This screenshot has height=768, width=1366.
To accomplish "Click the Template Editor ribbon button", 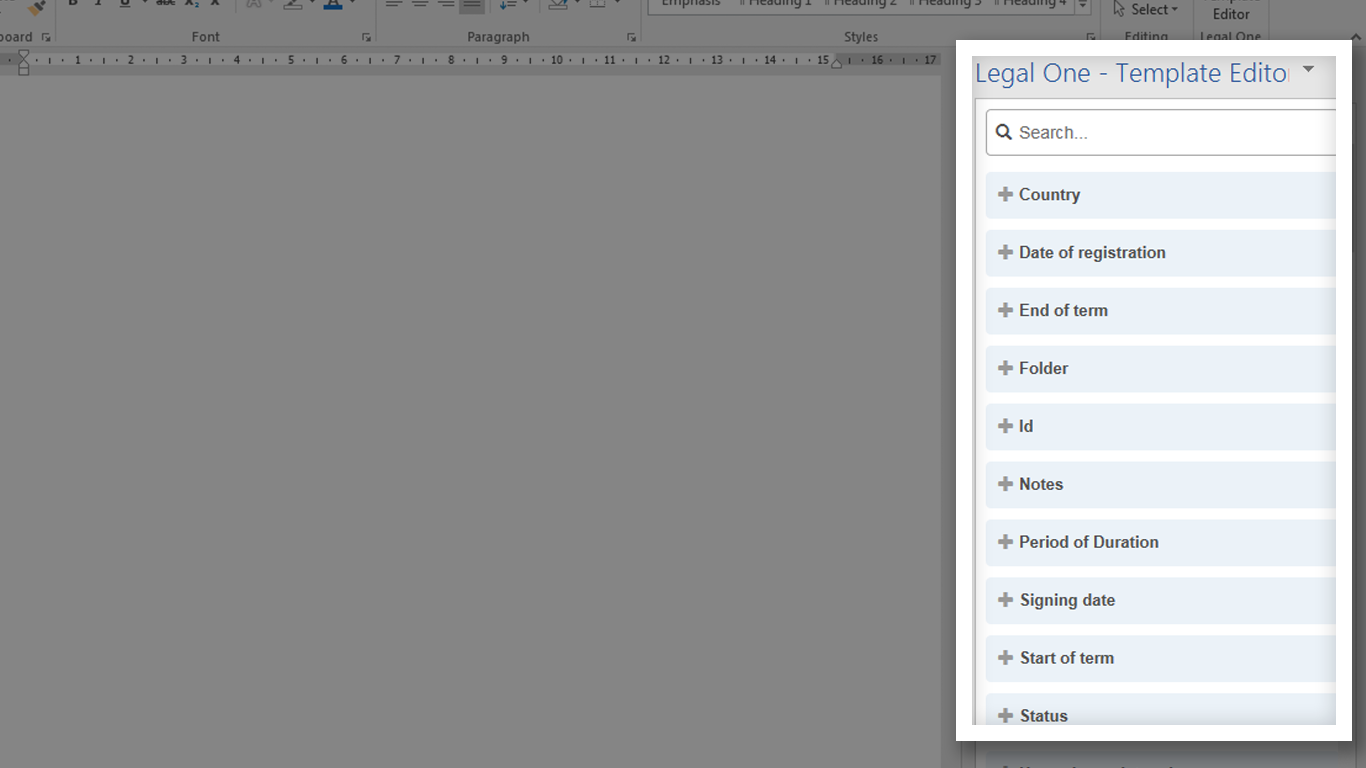I will point(1231,10).
